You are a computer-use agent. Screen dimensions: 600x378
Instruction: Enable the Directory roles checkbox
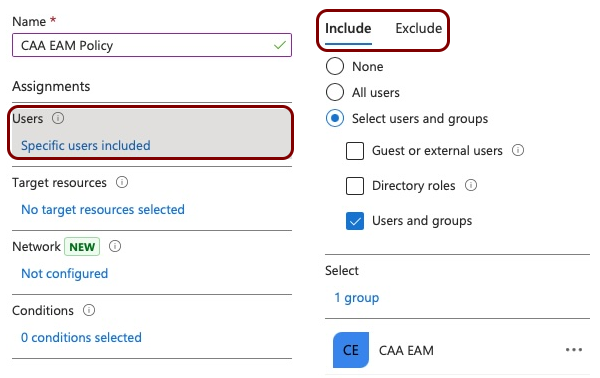pos(355,186)
